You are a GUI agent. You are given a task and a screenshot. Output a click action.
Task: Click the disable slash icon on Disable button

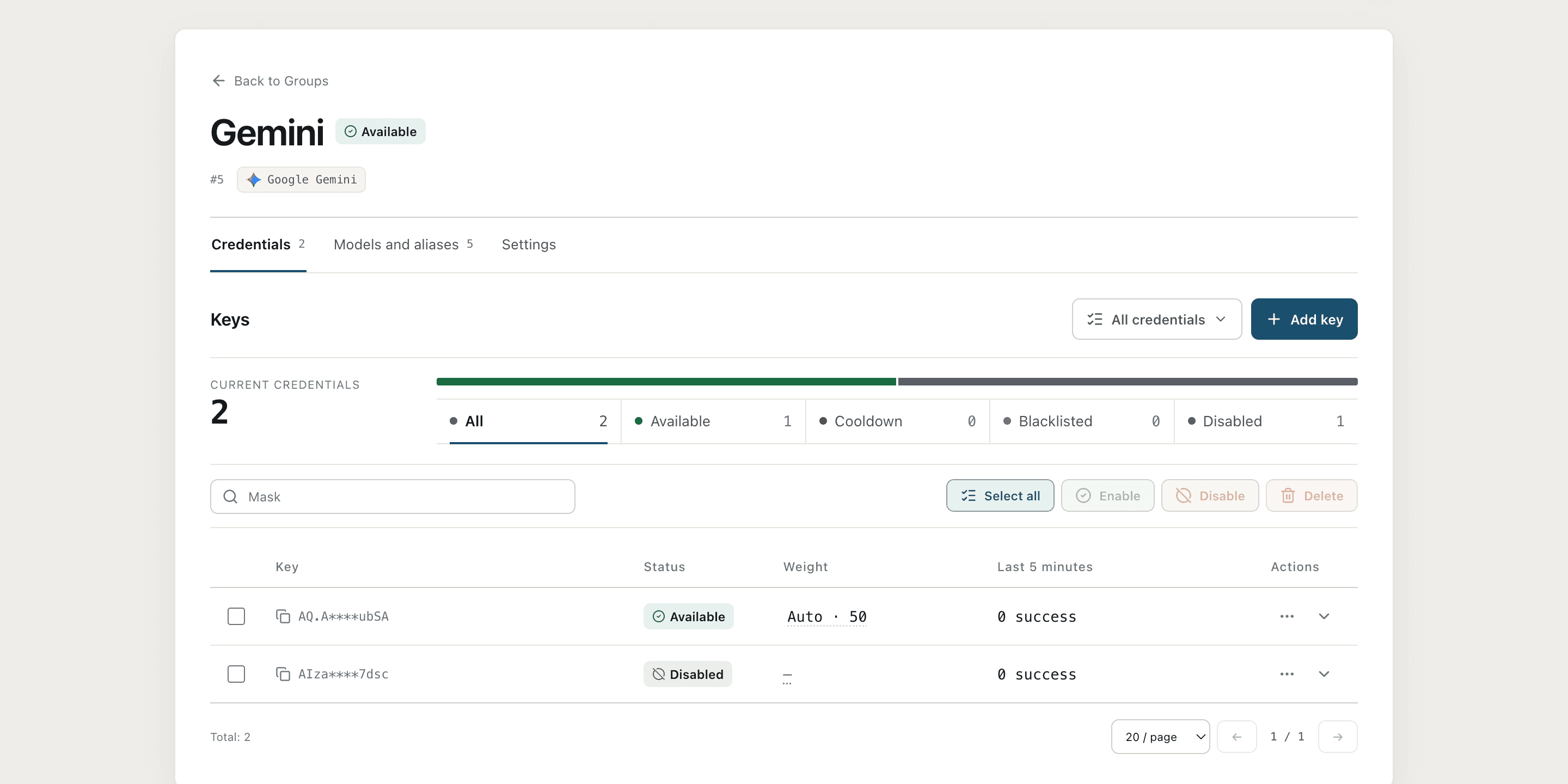pyautogui.click(x=1183, y=495)
